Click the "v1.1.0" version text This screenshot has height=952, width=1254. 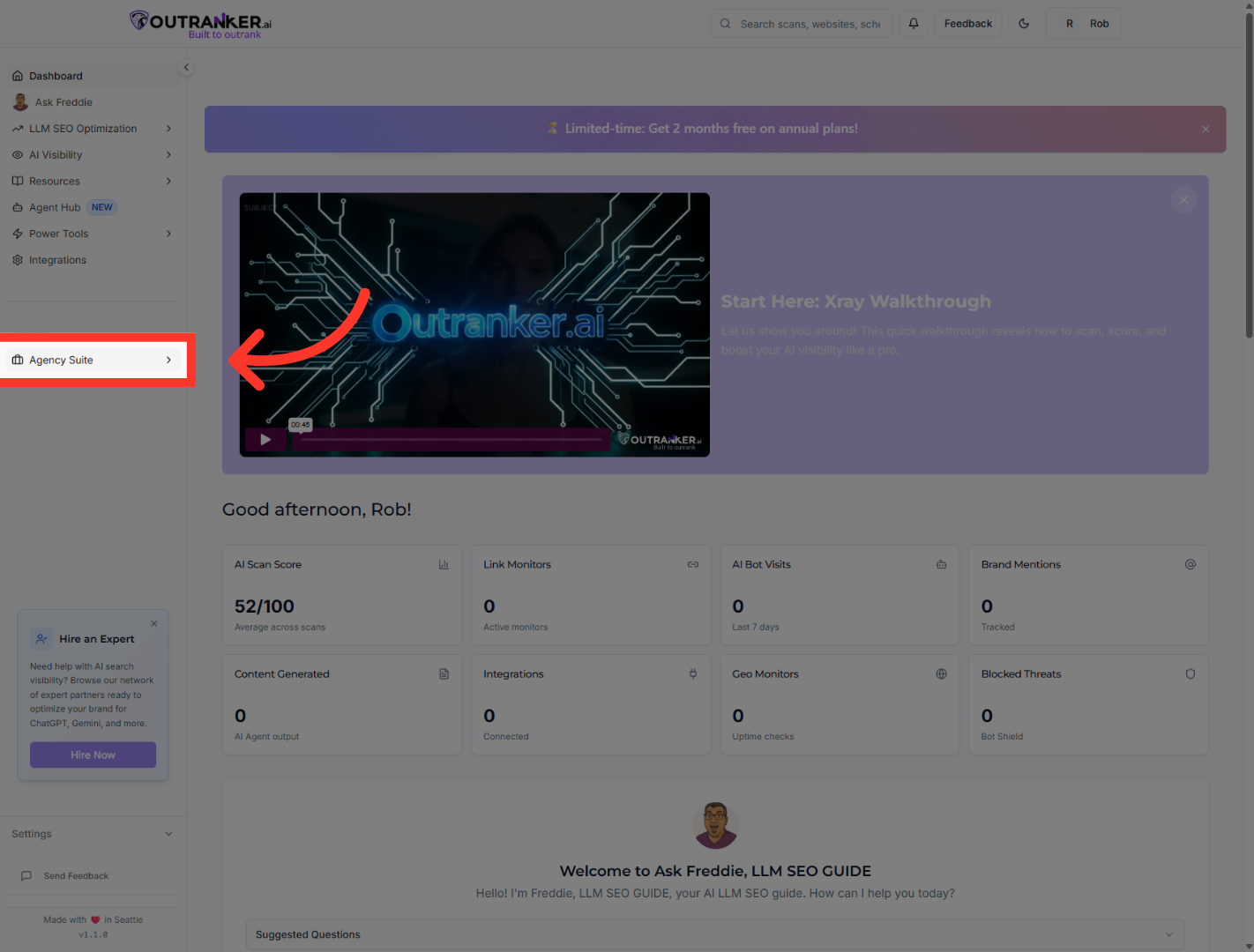tap(93, 935)
